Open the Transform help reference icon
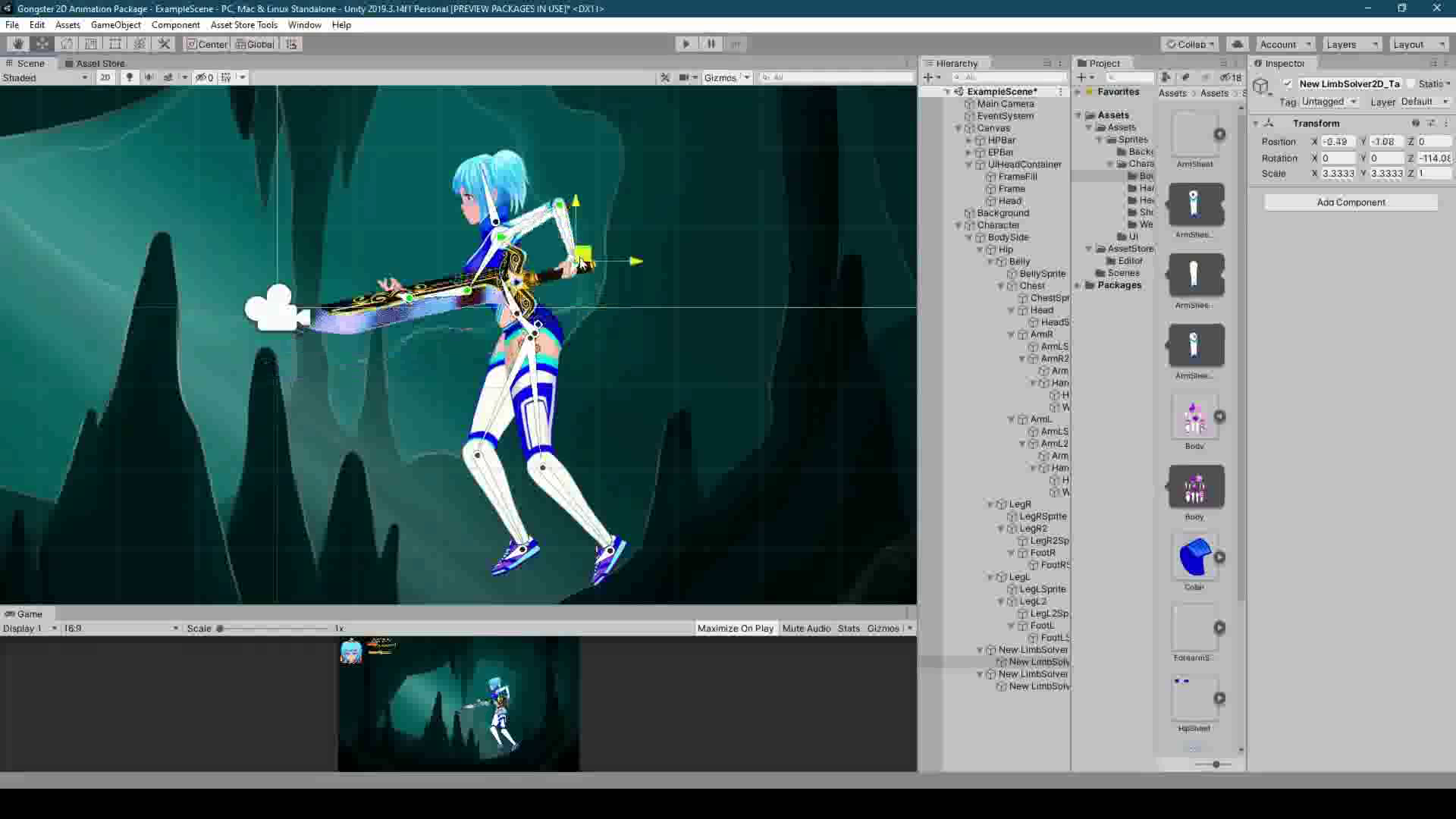 1415,124
